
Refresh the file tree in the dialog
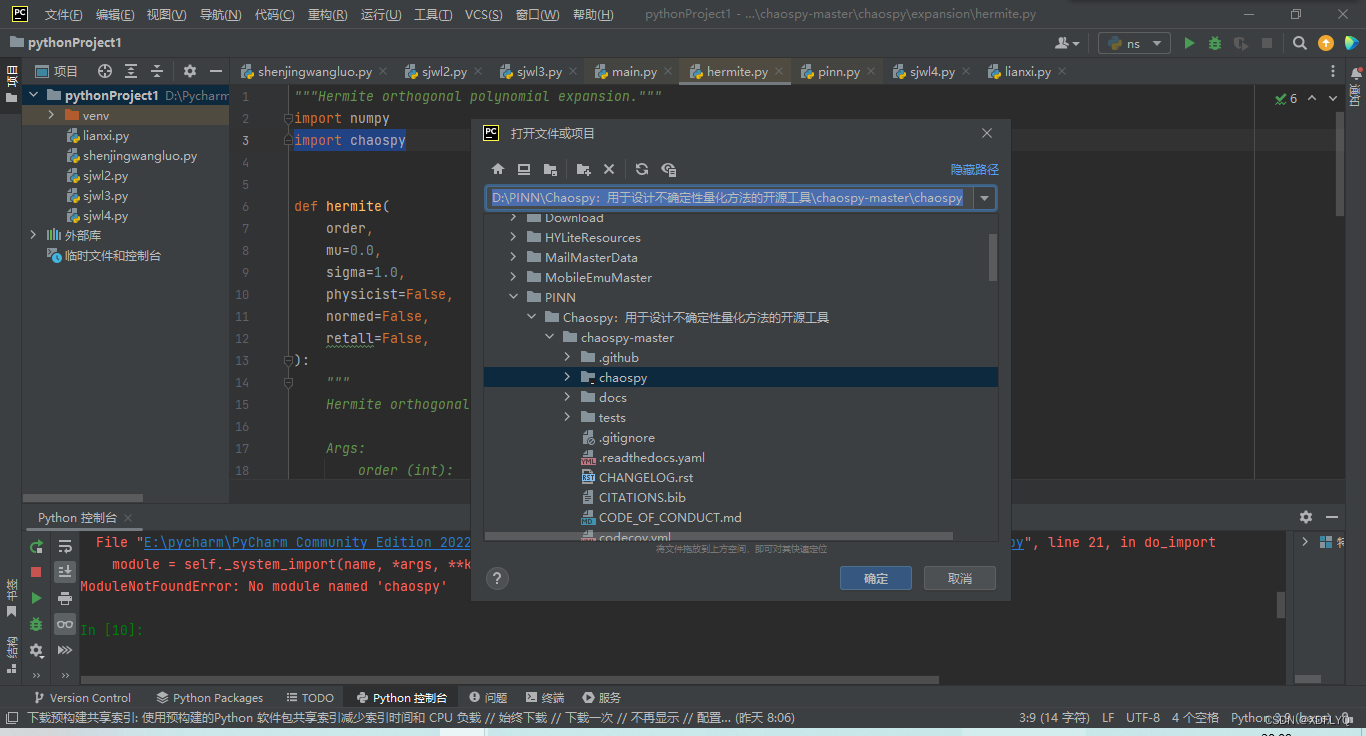642,169
